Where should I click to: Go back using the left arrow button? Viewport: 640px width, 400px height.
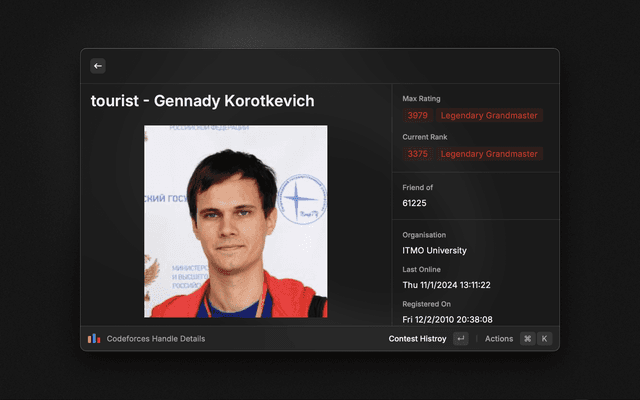98,66
